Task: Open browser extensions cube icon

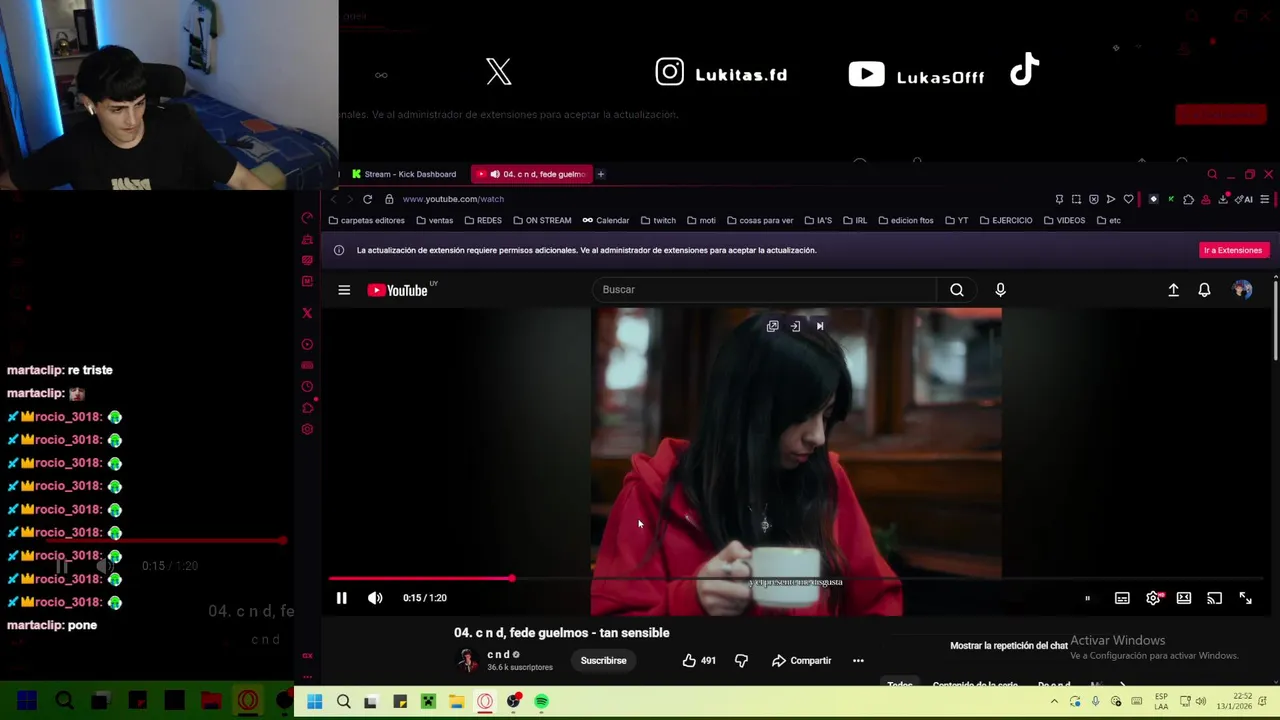Action: point(1188,199)
